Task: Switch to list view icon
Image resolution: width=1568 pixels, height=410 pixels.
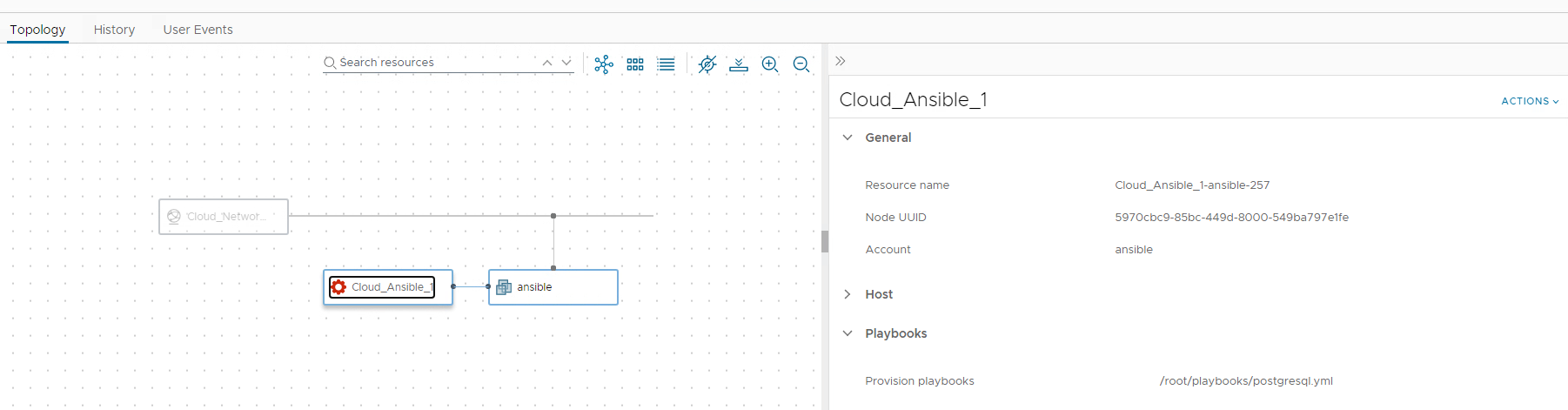Action: point(667,64)
